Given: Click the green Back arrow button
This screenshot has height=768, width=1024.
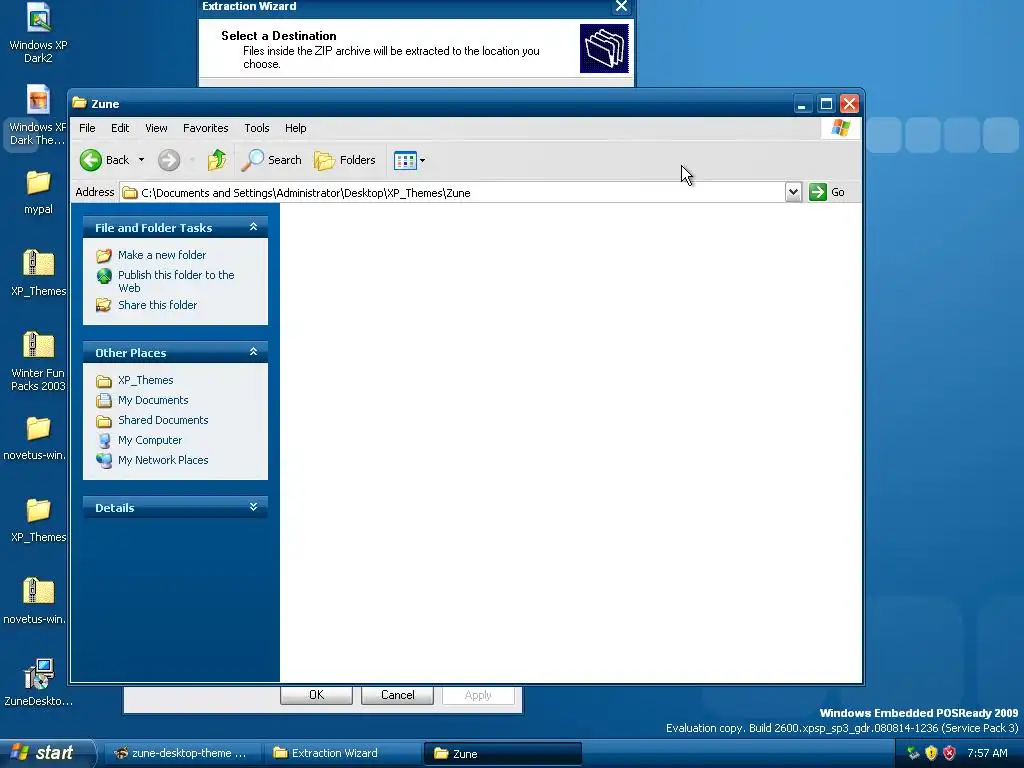Looking at the screenshot, I should 91,160.
